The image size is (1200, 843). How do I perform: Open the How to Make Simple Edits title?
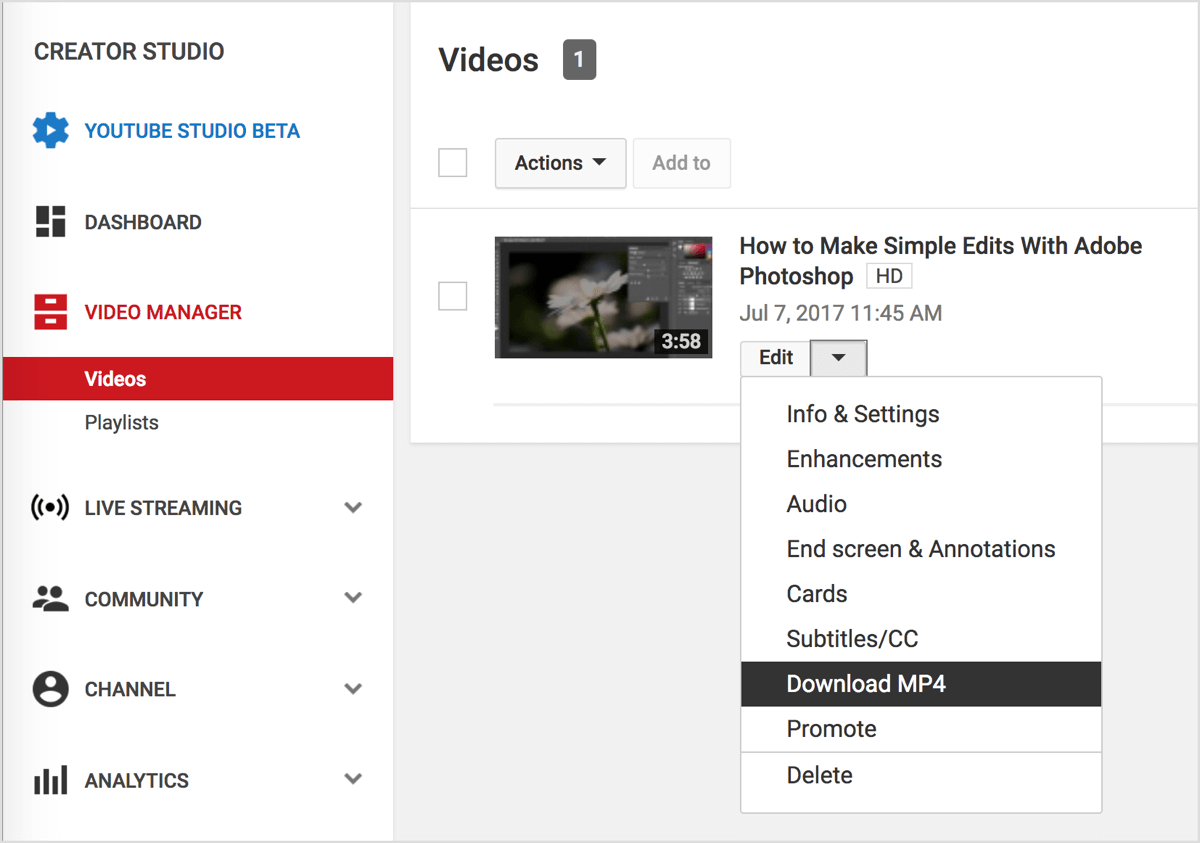click(x=940, y=261)
